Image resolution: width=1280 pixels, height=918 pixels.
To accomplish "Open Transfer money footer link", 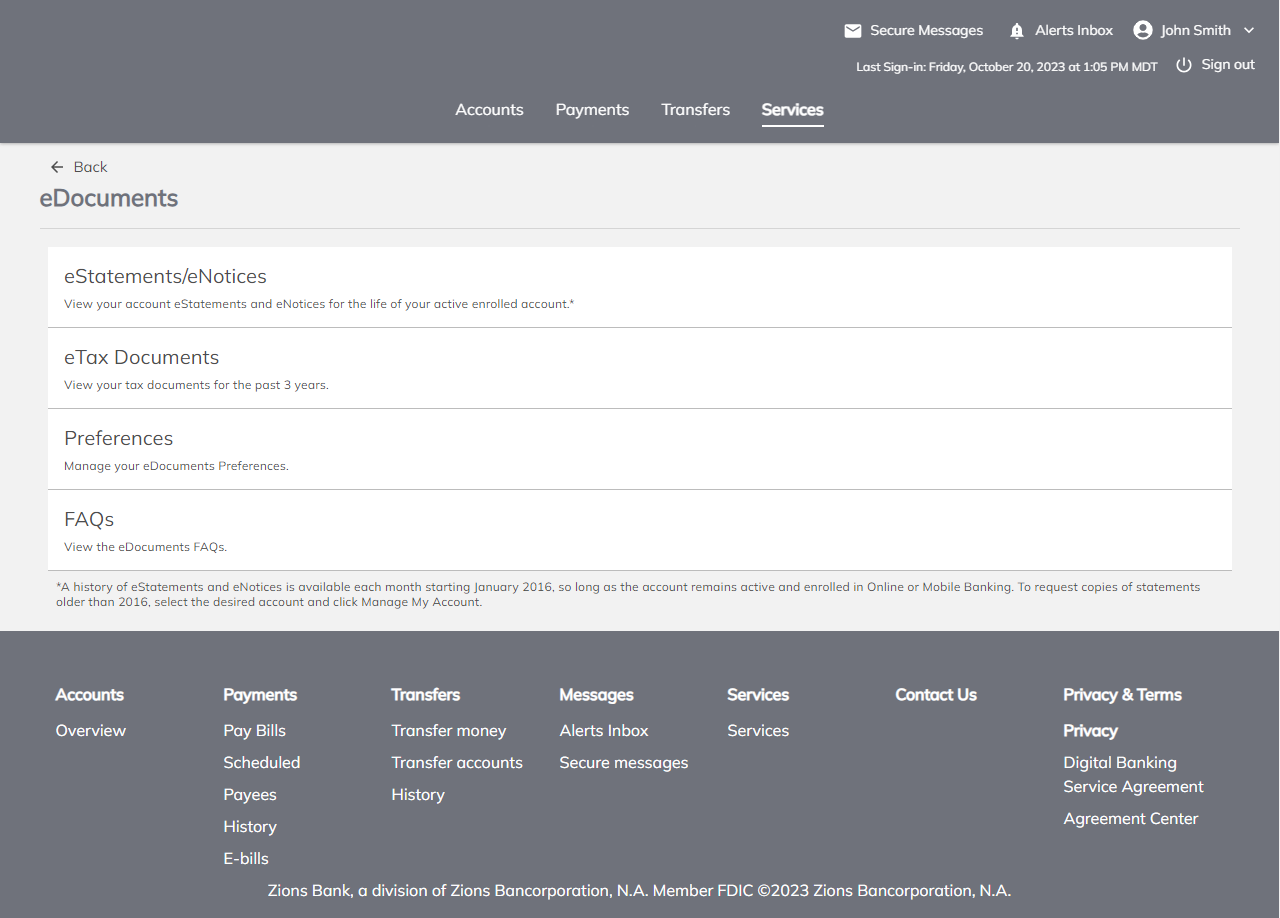I will click(448, 731).
